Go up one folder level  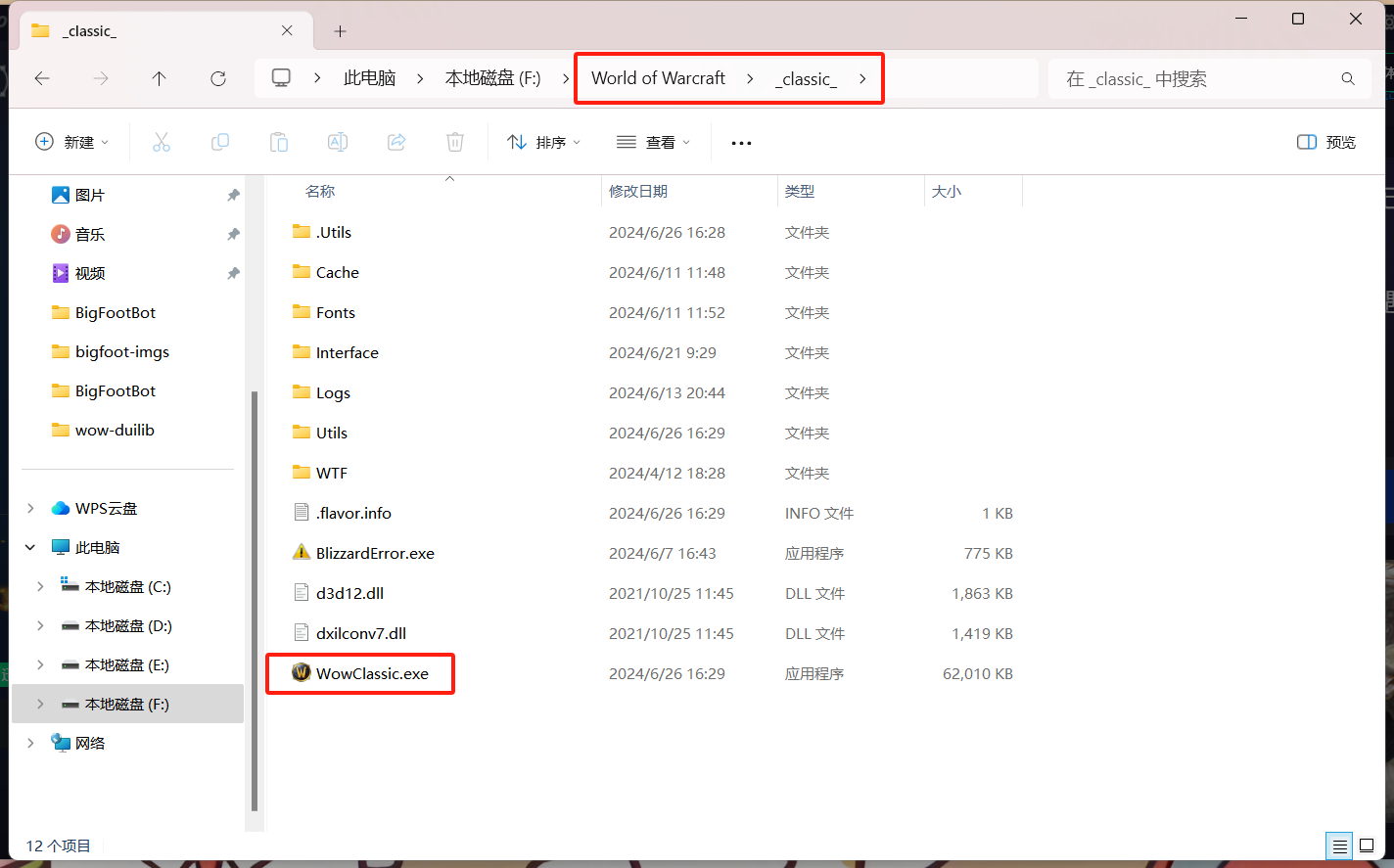coord(160,78)
